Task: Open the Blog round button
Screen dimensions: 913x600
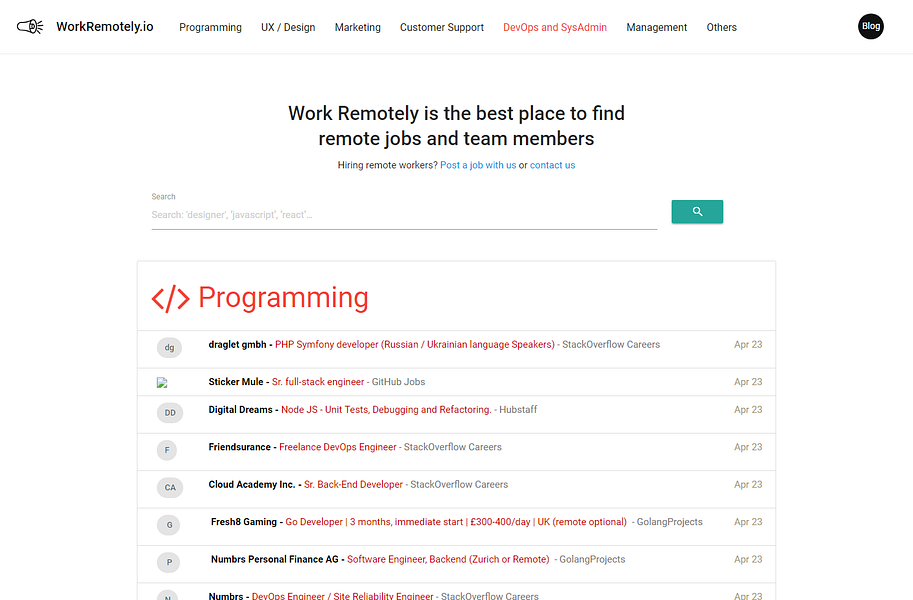Action: click(870, 26)
